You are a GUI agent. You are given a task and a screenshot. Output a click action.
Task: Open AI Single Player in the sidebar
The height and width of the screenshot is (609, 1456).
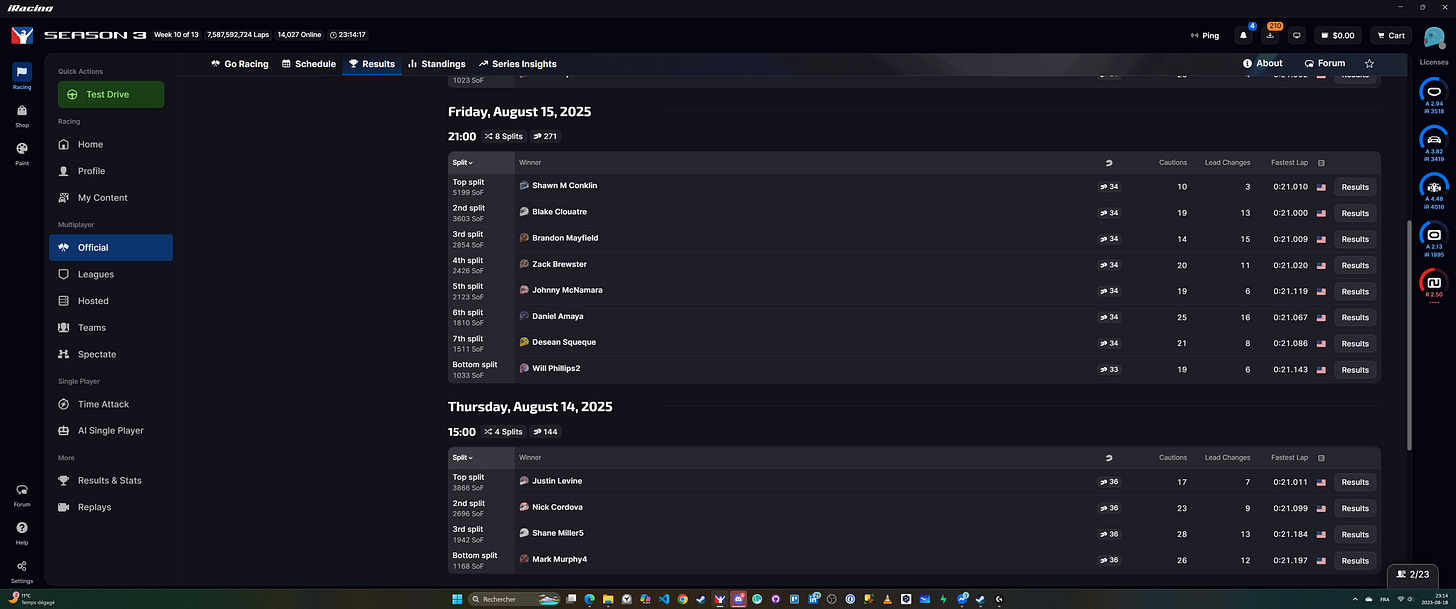point(111,430)
